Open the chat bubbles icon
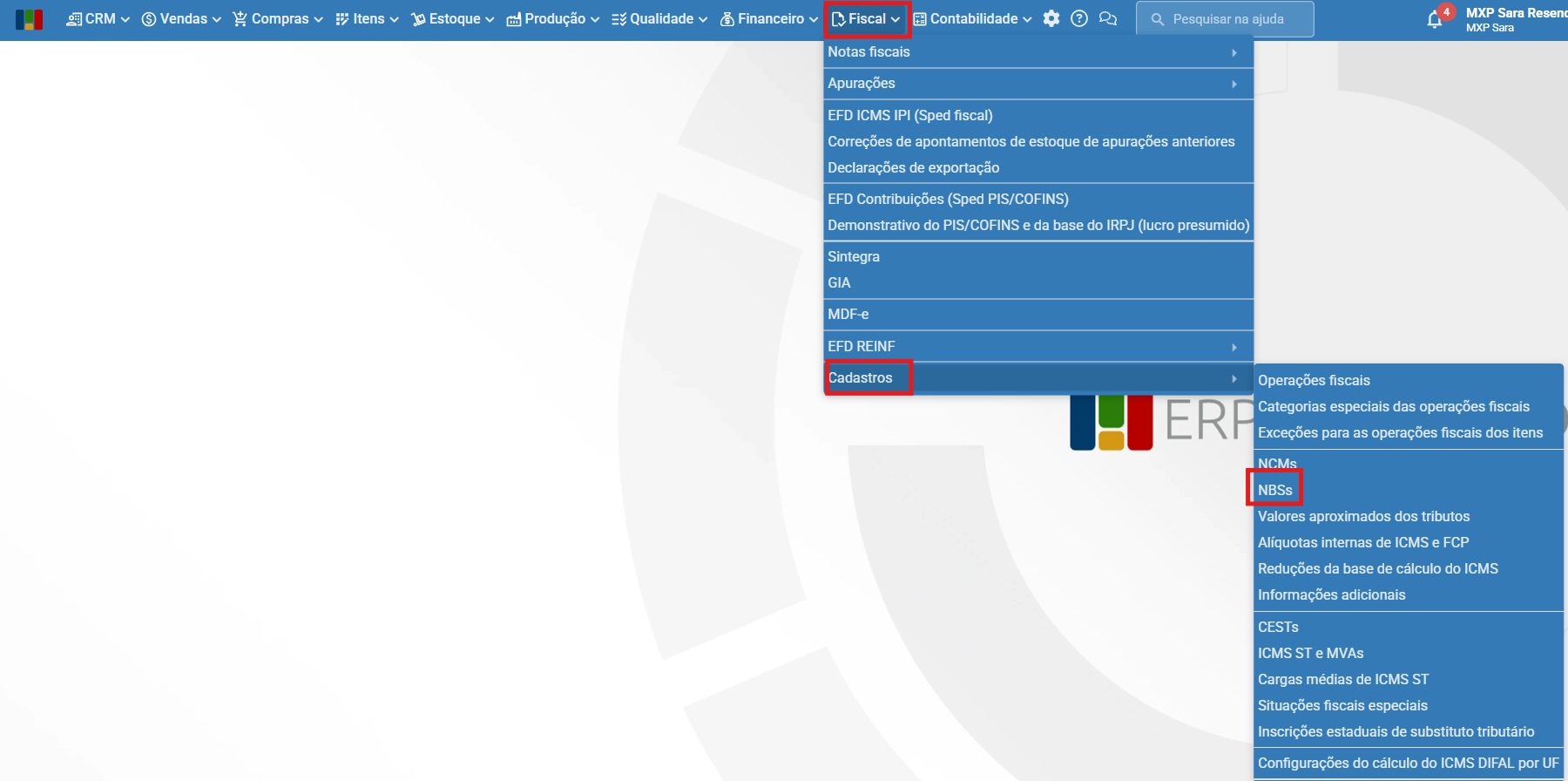1568x781 pixels. (x=1108, y=18)
